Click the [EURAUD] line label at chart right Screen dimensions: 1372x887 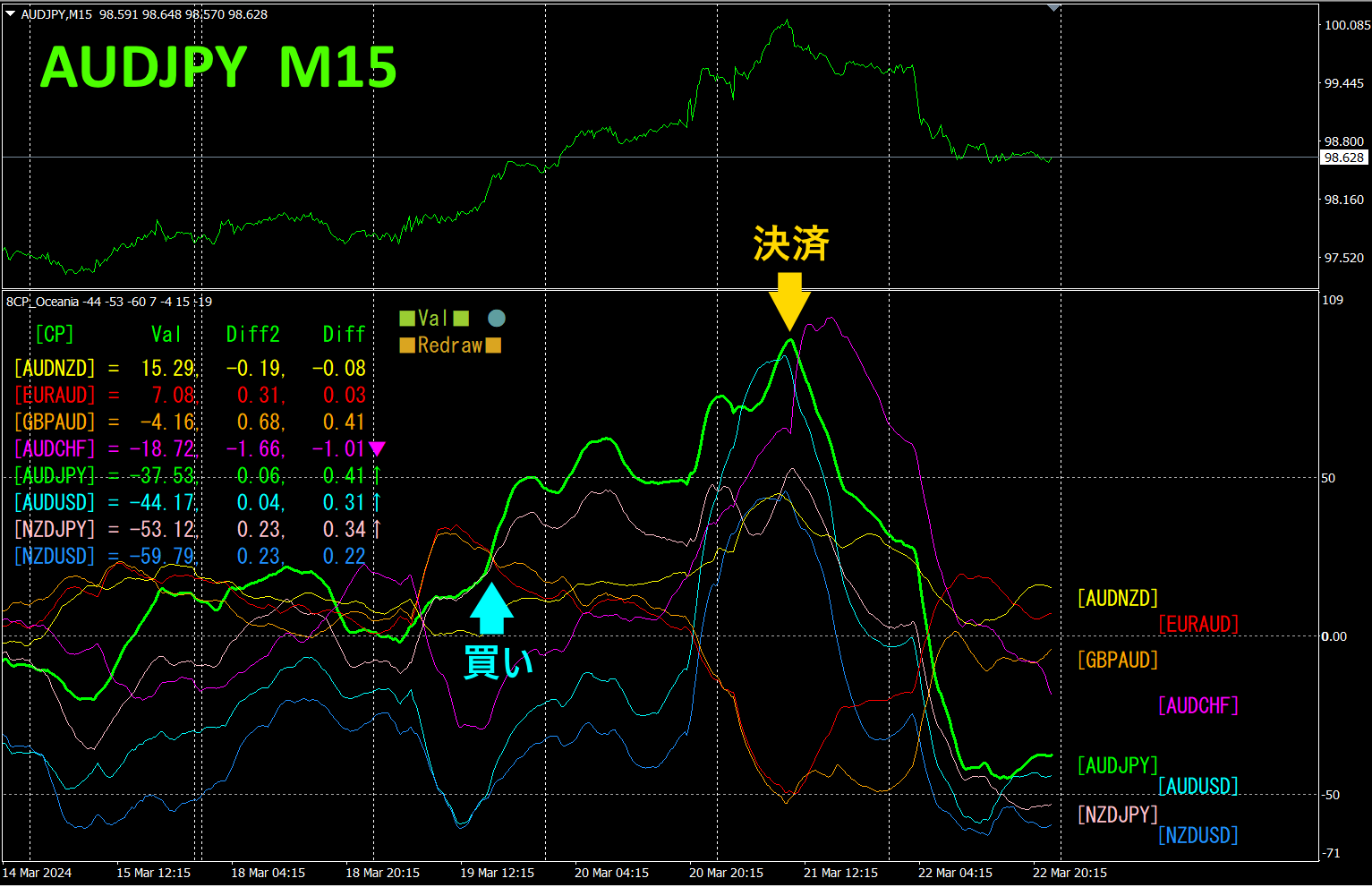pyautogui.click(x=1198, y=624)
